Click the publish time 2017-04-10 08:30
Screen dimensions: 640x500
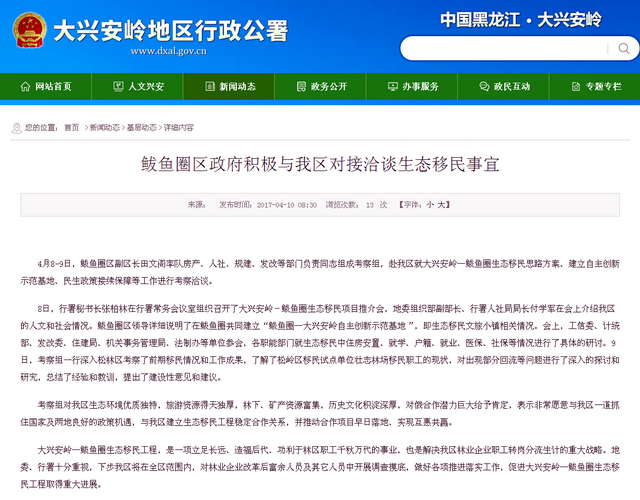pos(287,205)
